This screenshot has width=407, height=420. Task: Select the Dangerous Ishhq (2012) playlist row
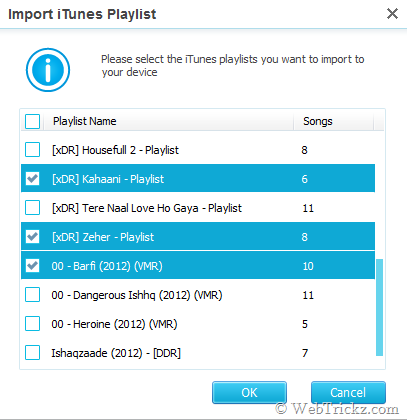198,295
